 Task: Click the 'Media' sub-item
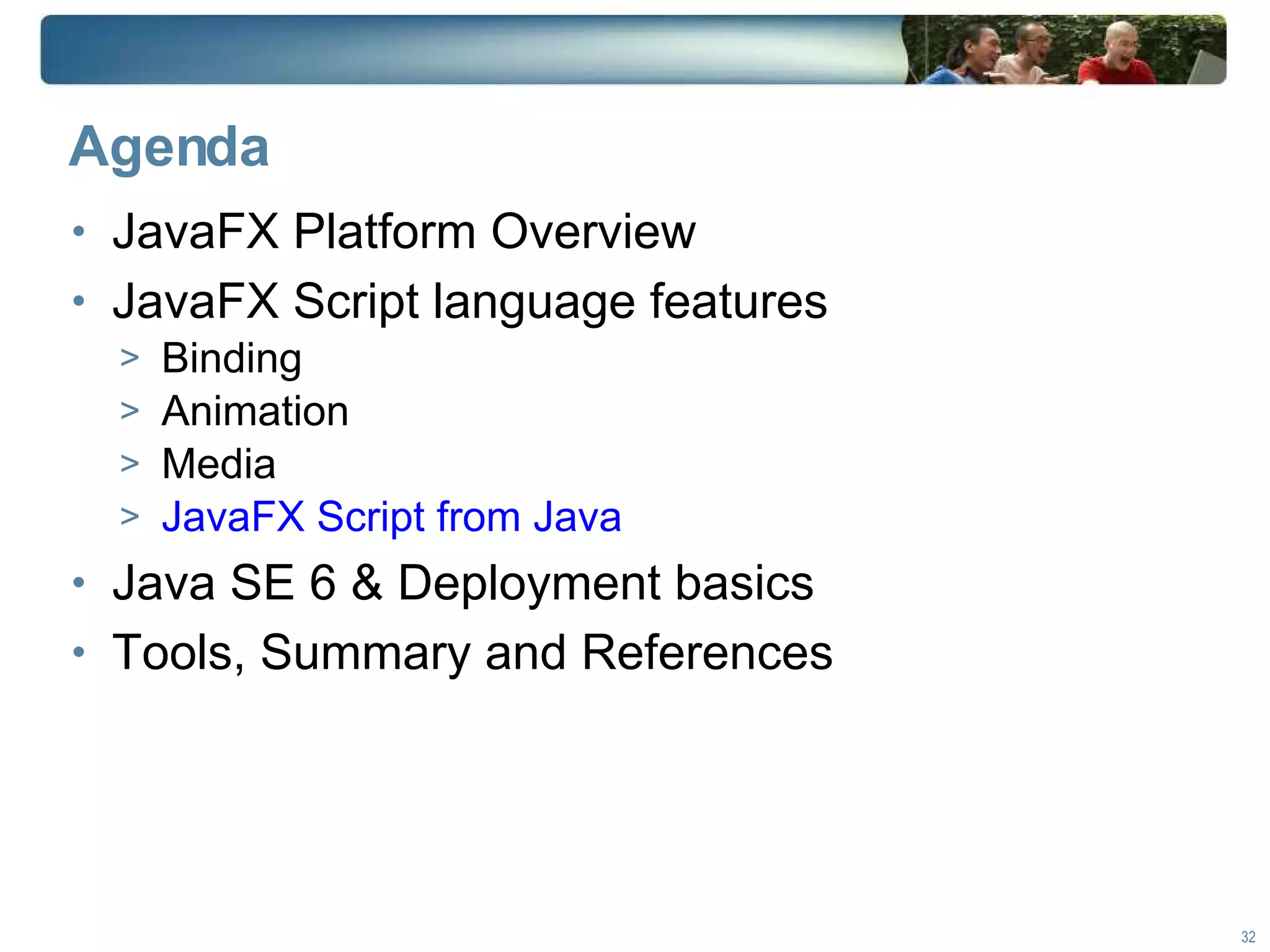click(x=218, y=464)
